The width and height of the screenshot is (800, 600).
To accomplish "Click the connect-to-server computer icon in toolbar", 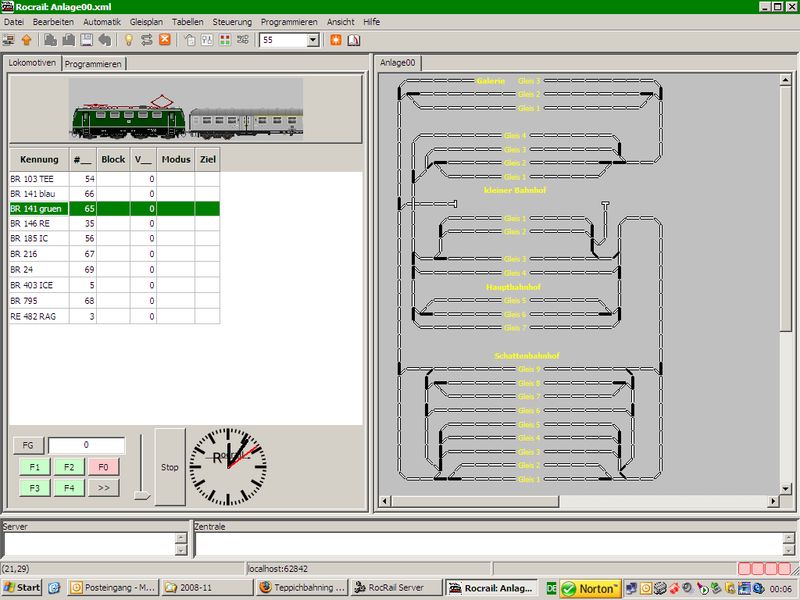I will click(x=9, y=40).
